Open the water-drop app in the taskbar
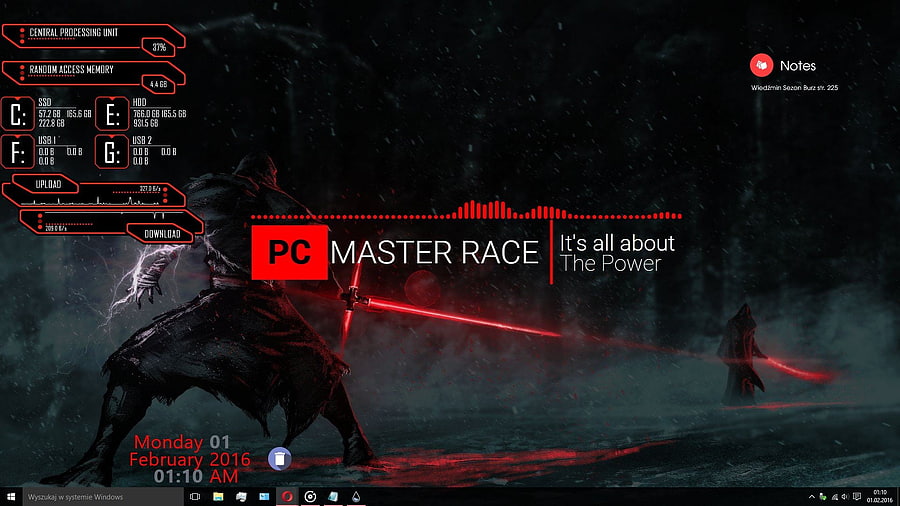The height and width of the screenshot is (506, 900). (x=356, y=497)
